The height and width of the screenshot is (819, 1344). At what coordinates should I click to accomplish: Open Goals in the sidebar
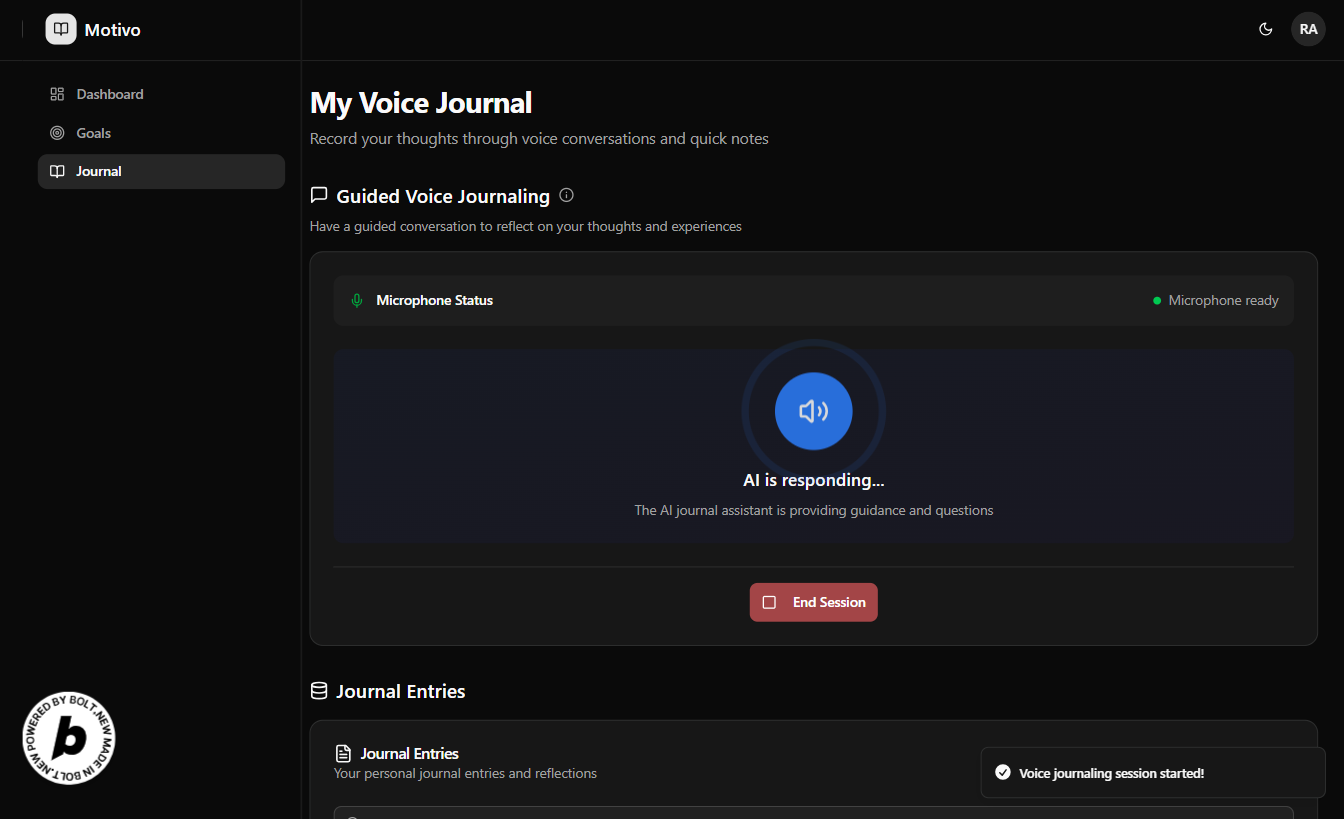[161, 133]
